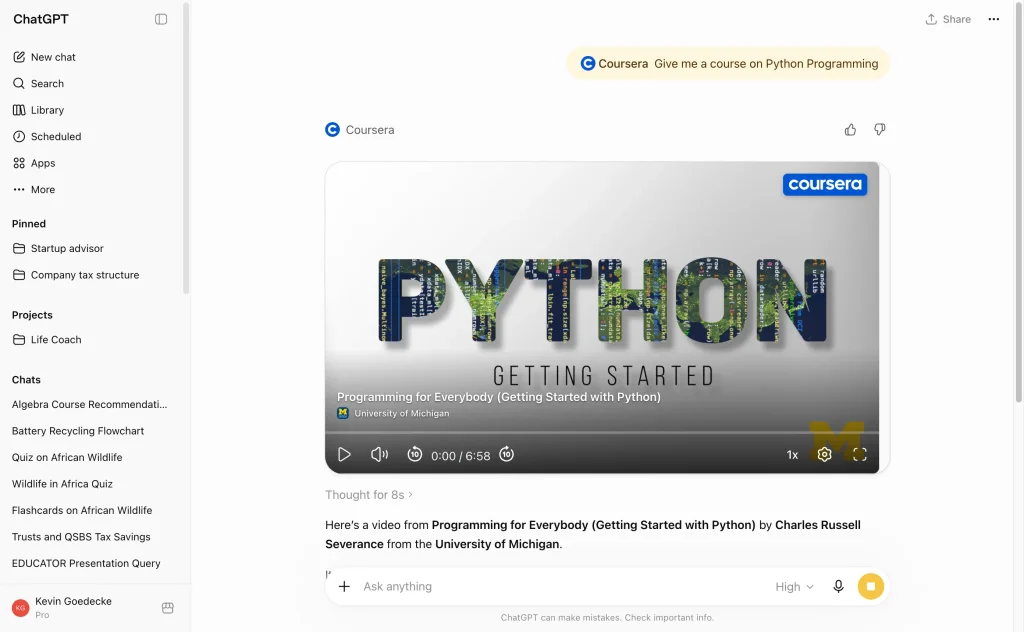Viewport: 1024px width, 632px height.
Task: Click the Coursera badge on the video
Action: tap(825, 185)
